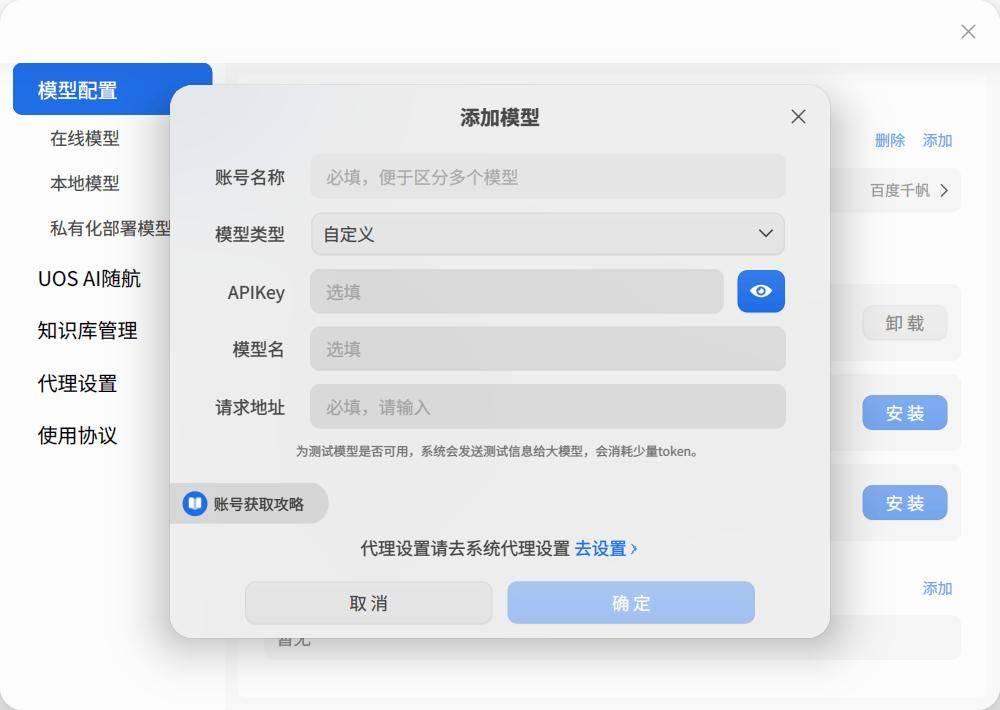This screenshot has height=710, width=1000.
Task: Follow the 去设置 link
Action: pyautogui.click(x=600, y=549)
